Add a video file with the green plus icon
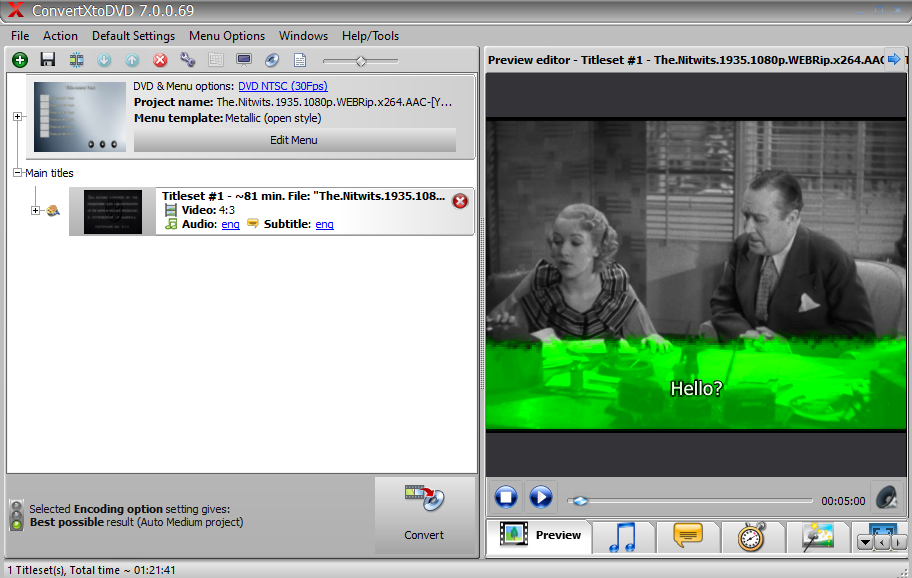Screen dimensions: 912x578 [20, 60]
